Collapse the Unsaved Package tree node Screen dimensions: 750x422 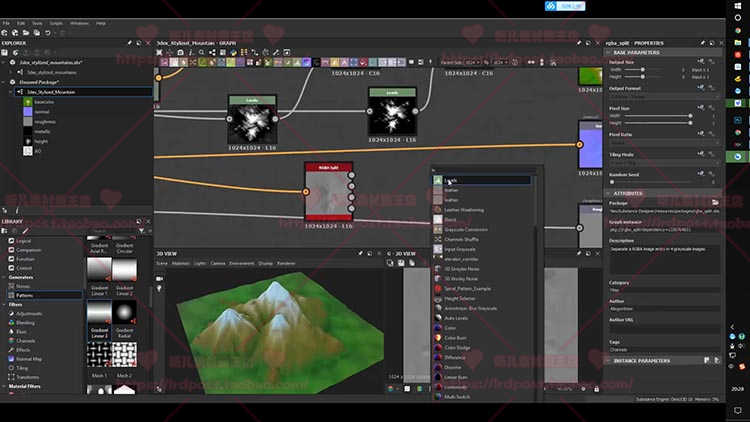[x=4, y=82]
